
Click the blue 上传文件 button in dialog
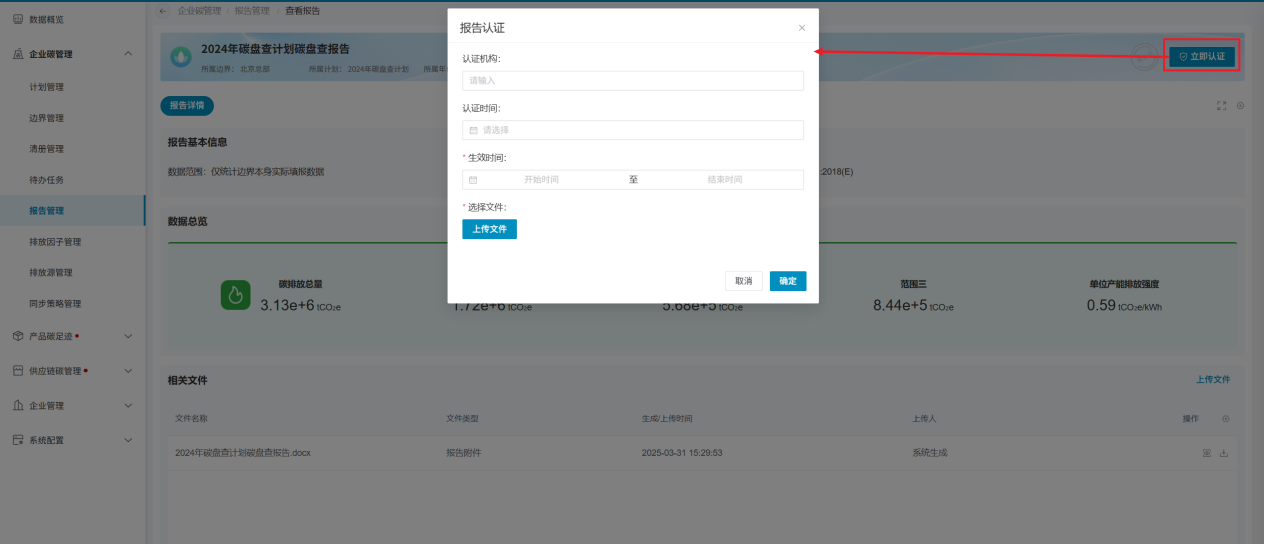click(x=489, y=229)
